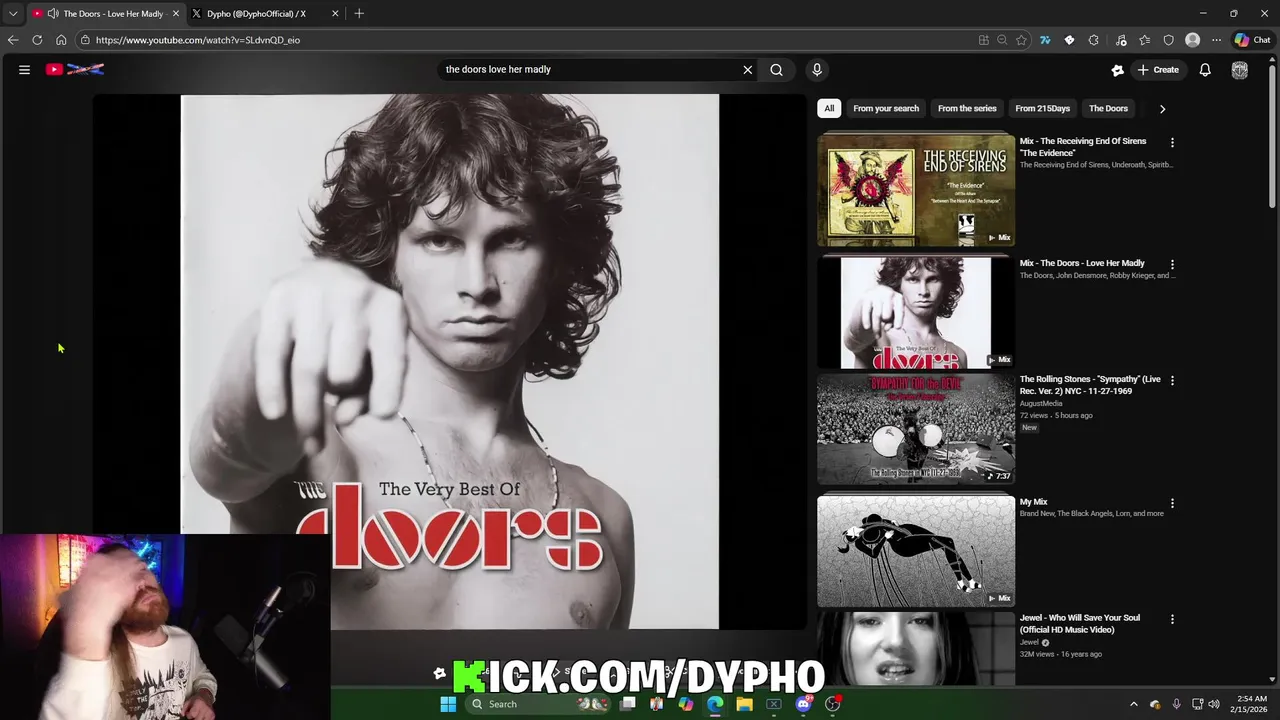Go back in browser history
This screenshot has height=720, width=1280.
click(12, 40)
